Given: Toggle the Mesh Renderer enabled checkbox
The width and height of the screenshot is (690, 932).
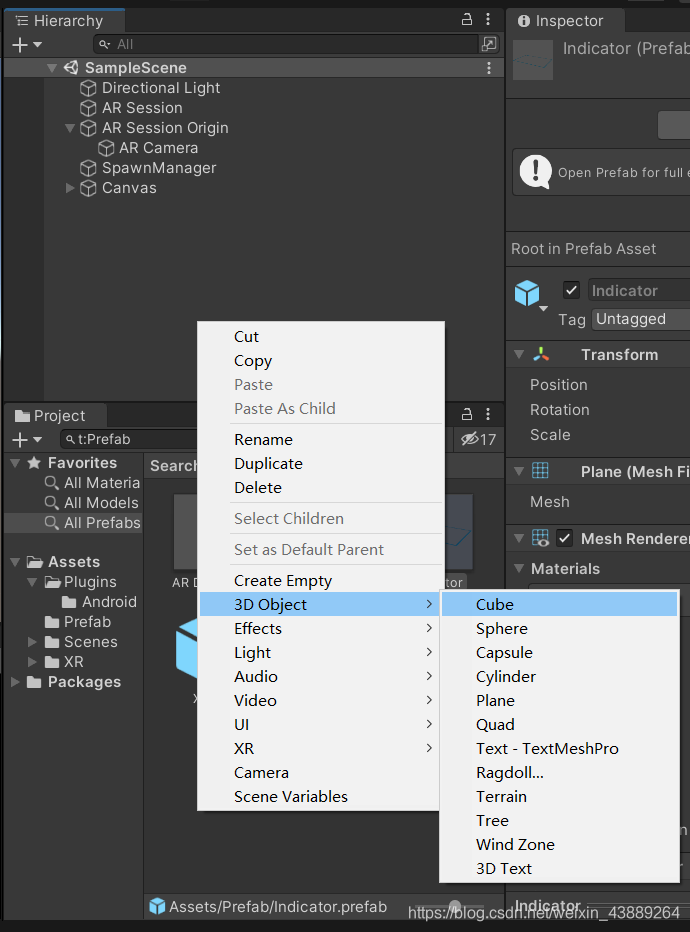Looking at the screenshot, I should (565, 539).
